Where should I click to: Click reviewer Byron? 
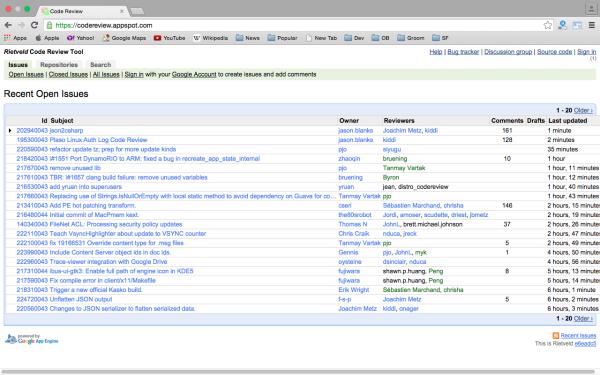[391, 177]
